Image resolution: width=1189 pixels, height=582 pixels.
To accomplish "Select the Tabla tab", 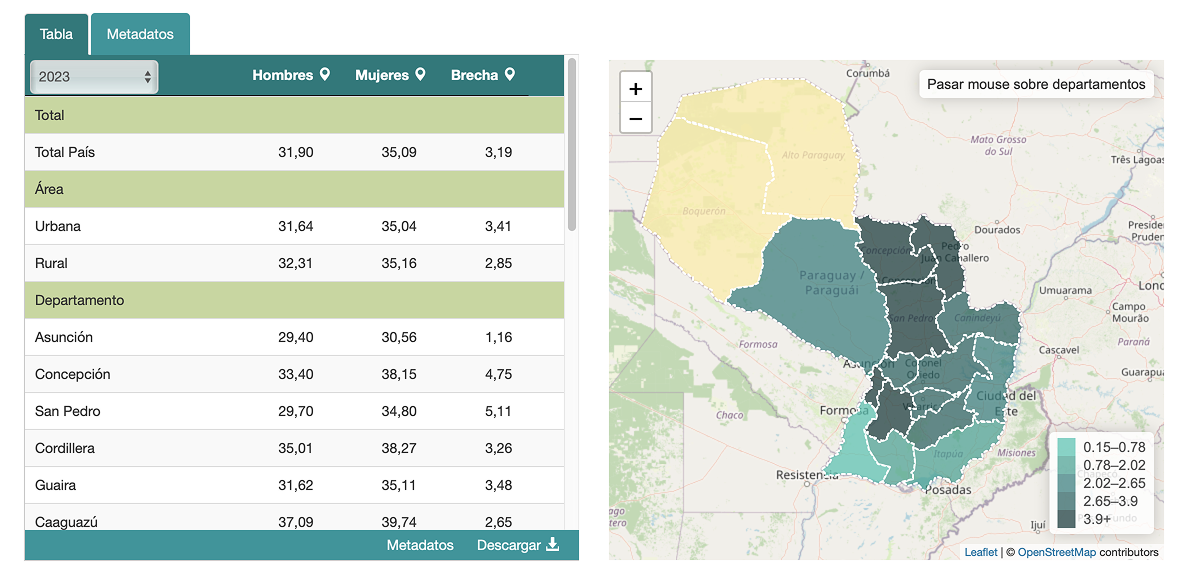I will 56,34.
